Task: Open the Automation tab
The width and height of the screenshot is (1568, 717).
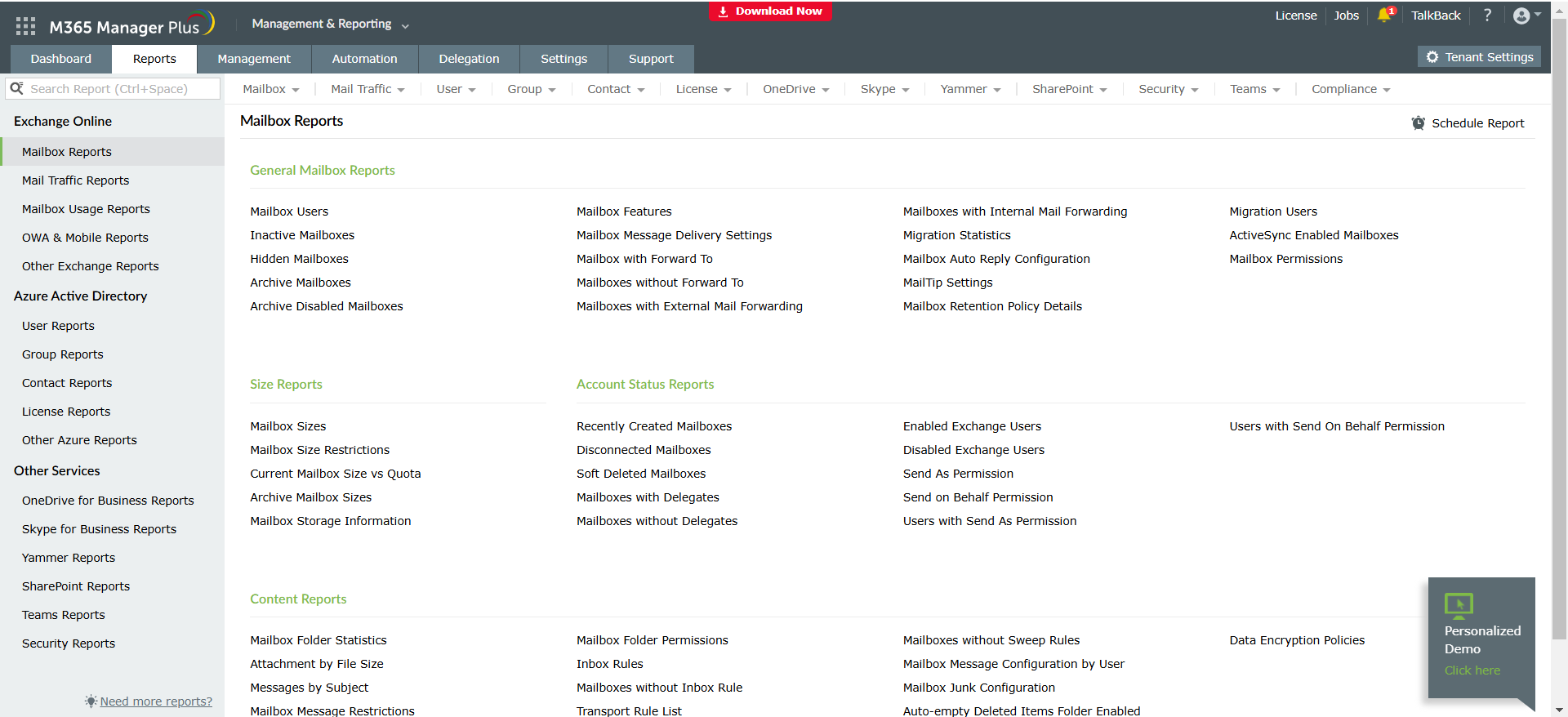Action: [364, 59]
